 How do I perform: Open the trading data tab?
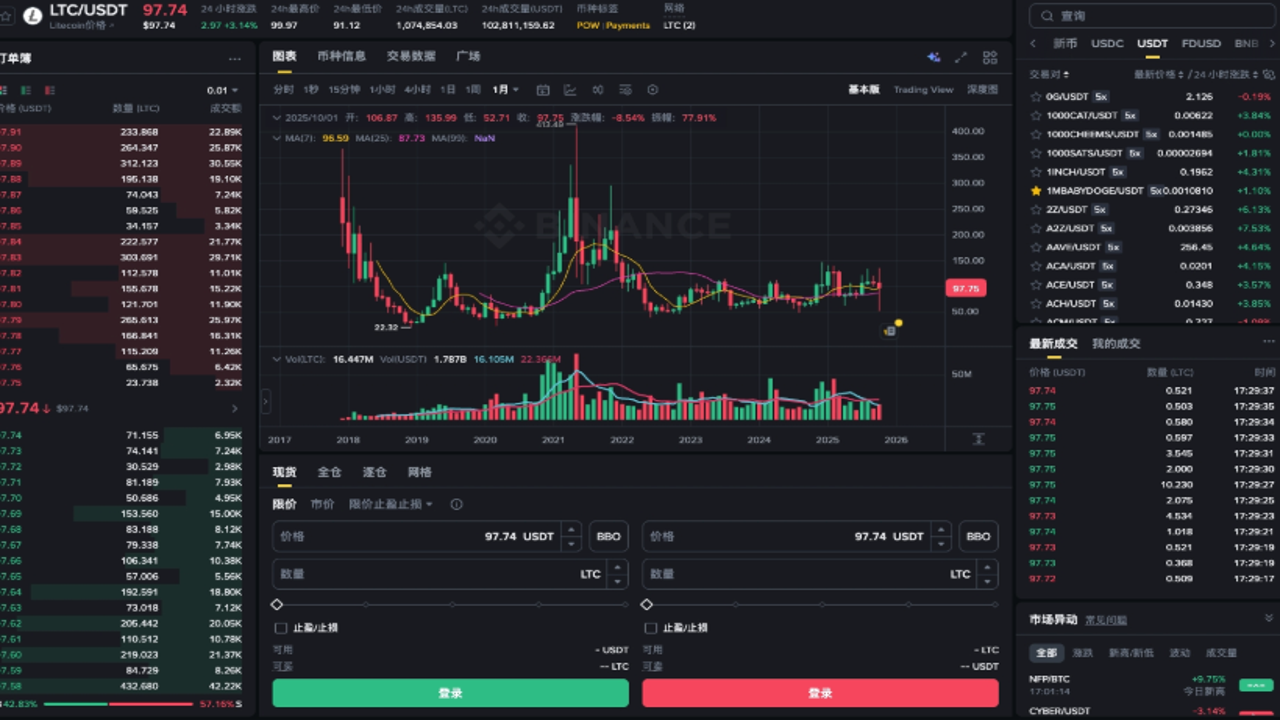click(411, 57)
